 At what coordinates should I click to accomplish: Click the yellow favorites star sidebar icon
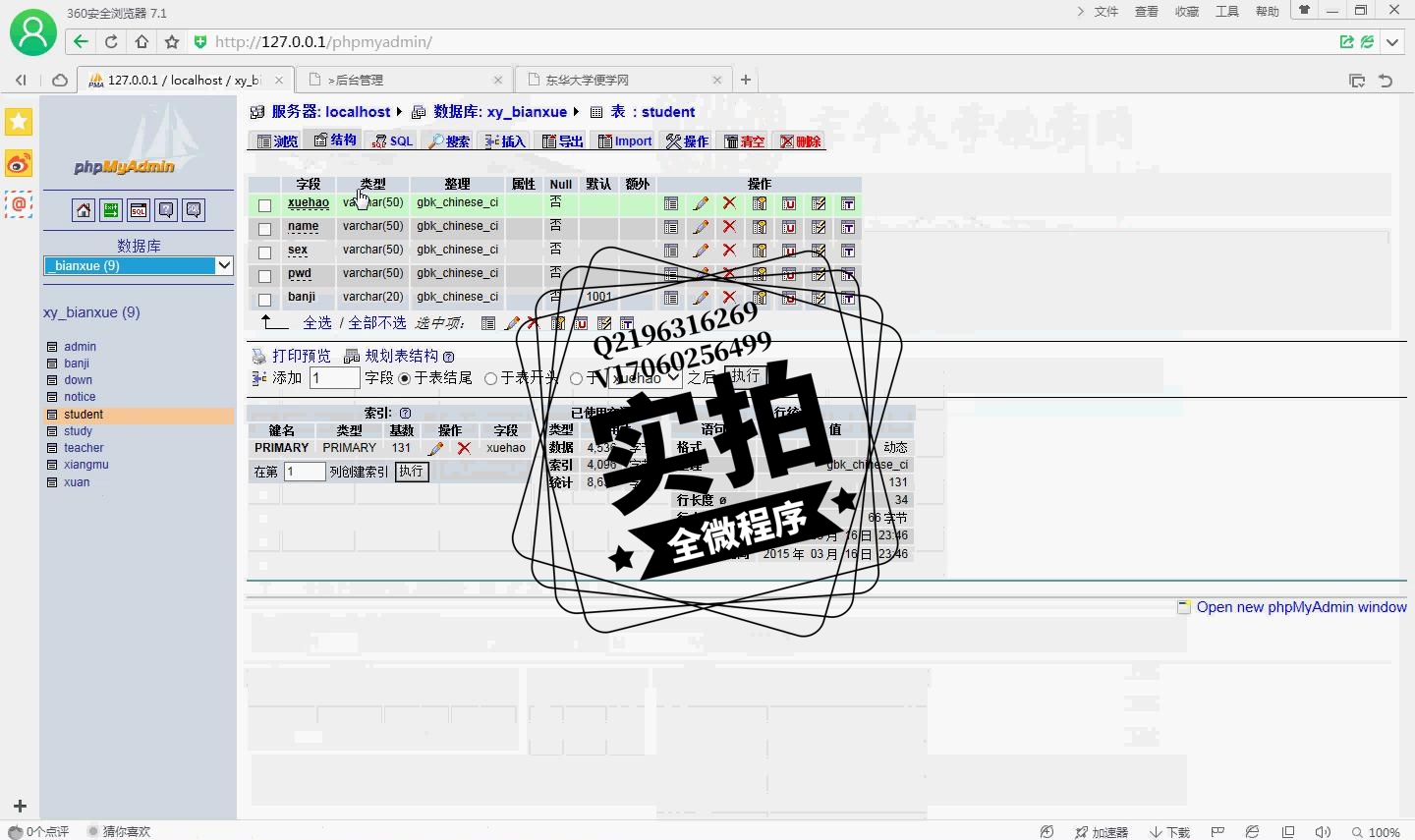coord(19,122)
